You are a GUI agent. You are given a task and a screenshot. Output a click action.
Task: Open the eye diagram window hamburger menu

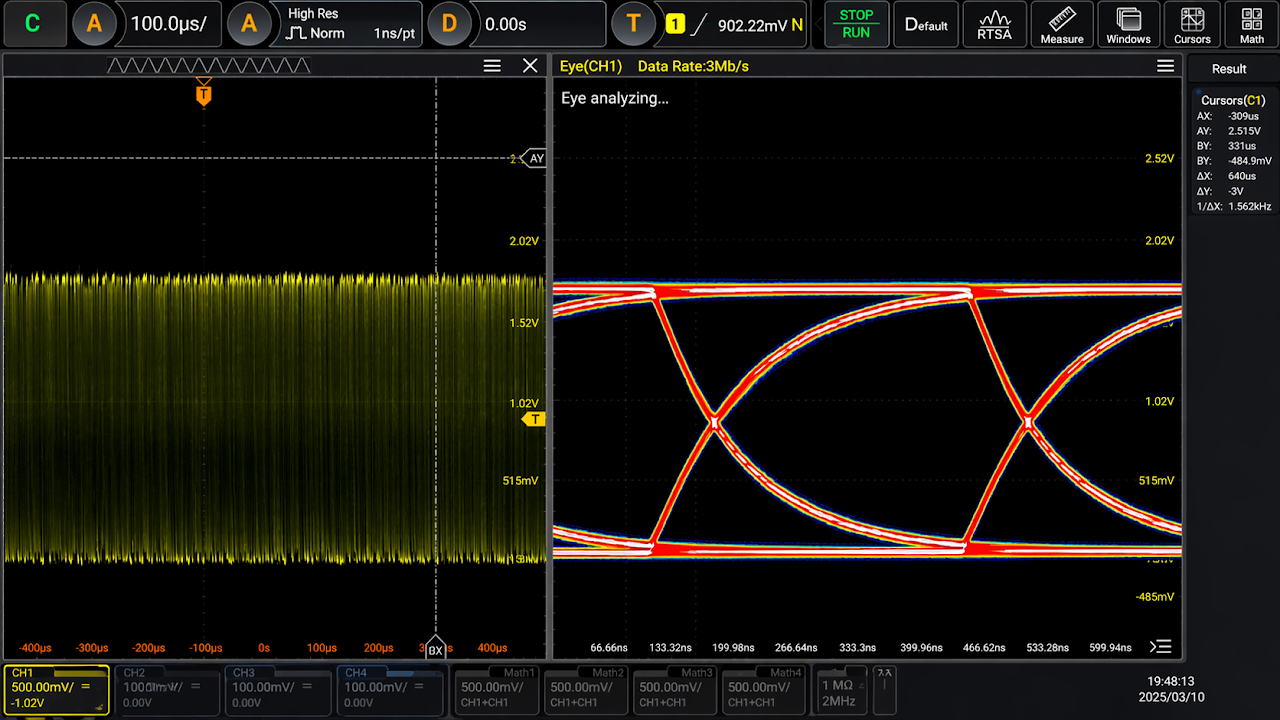[1165, 66]
